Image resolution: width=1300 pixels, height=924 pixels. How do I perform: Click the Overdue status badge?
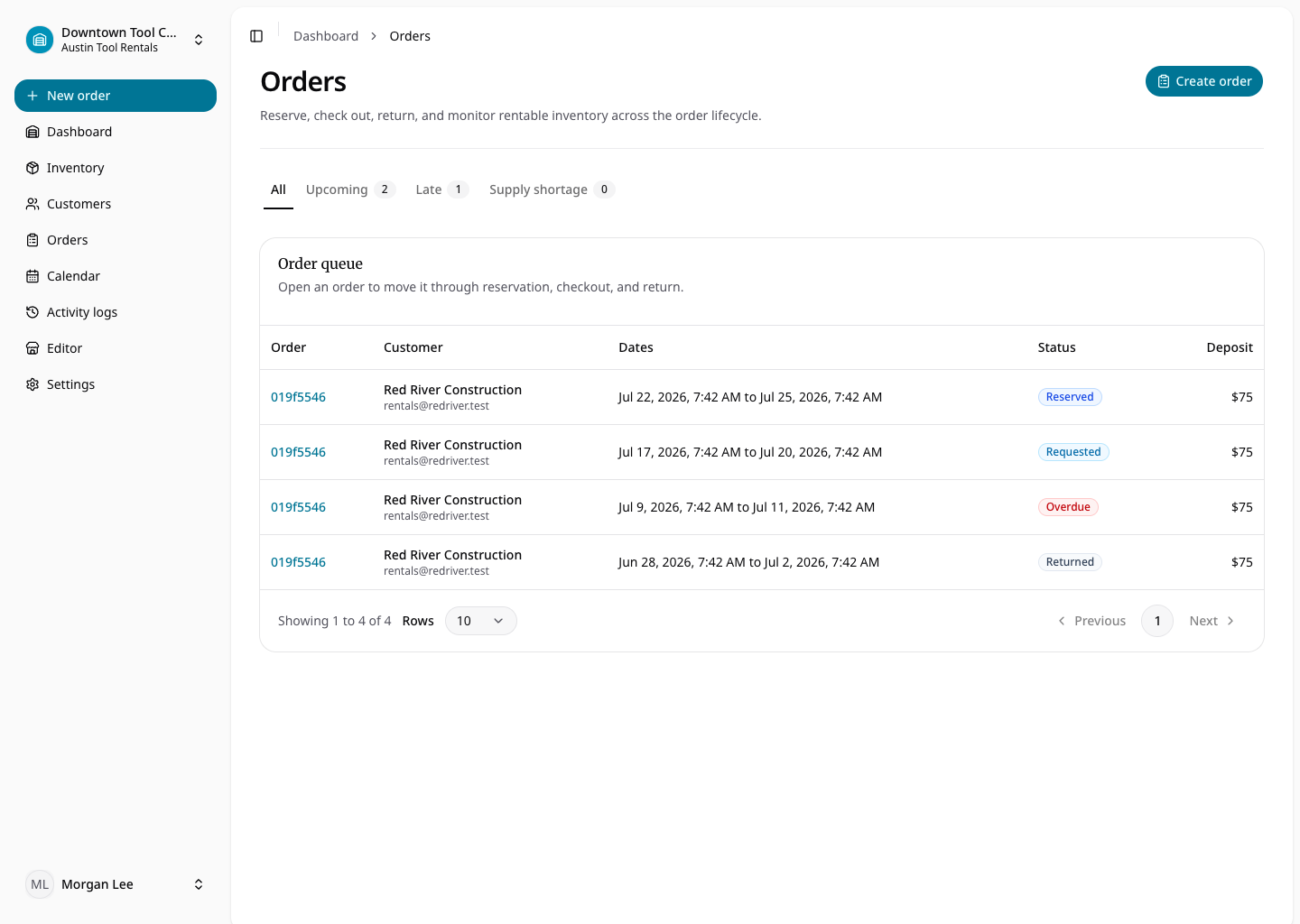click(x=1068, y=507)
